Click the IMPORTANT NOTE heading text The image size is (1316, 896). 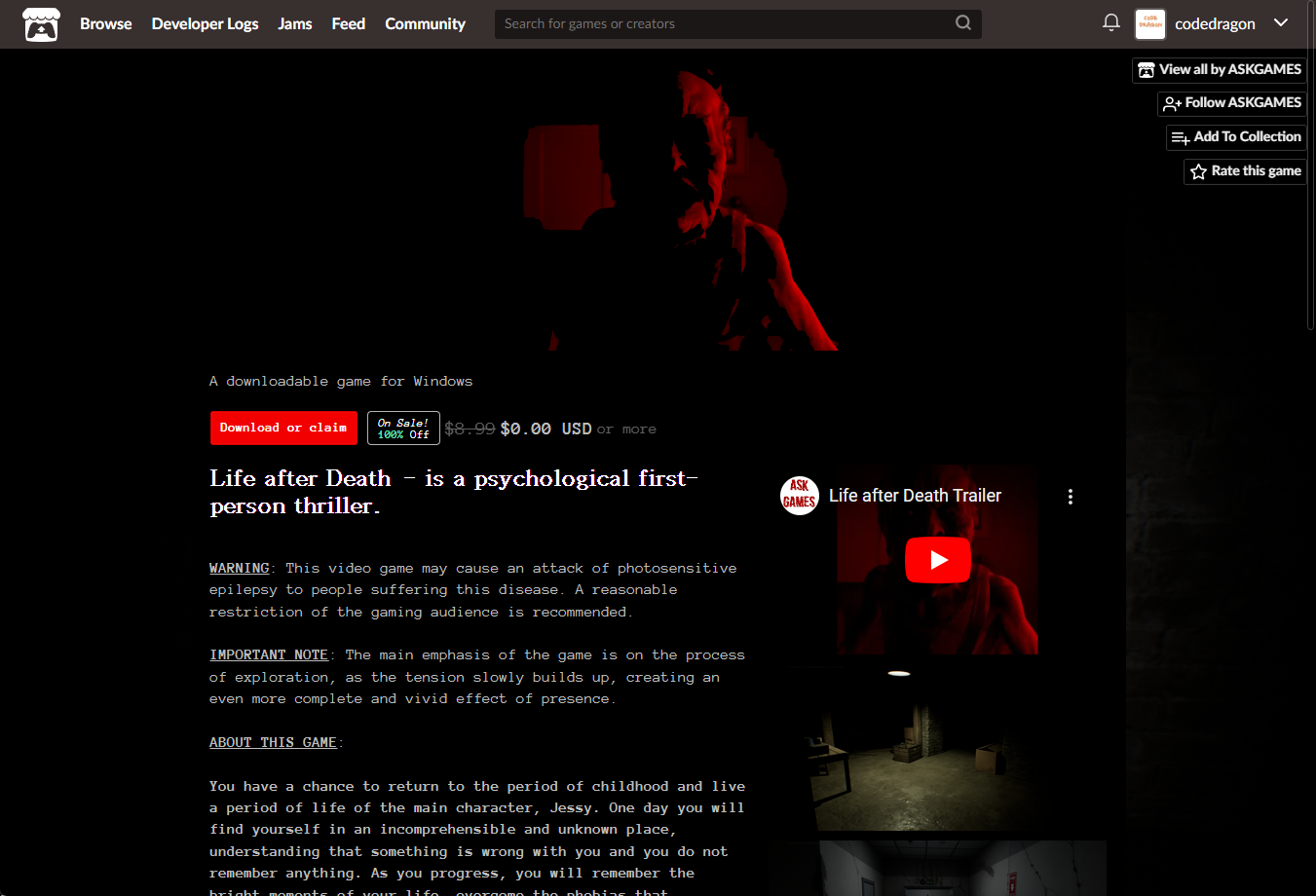click(269, 654)
